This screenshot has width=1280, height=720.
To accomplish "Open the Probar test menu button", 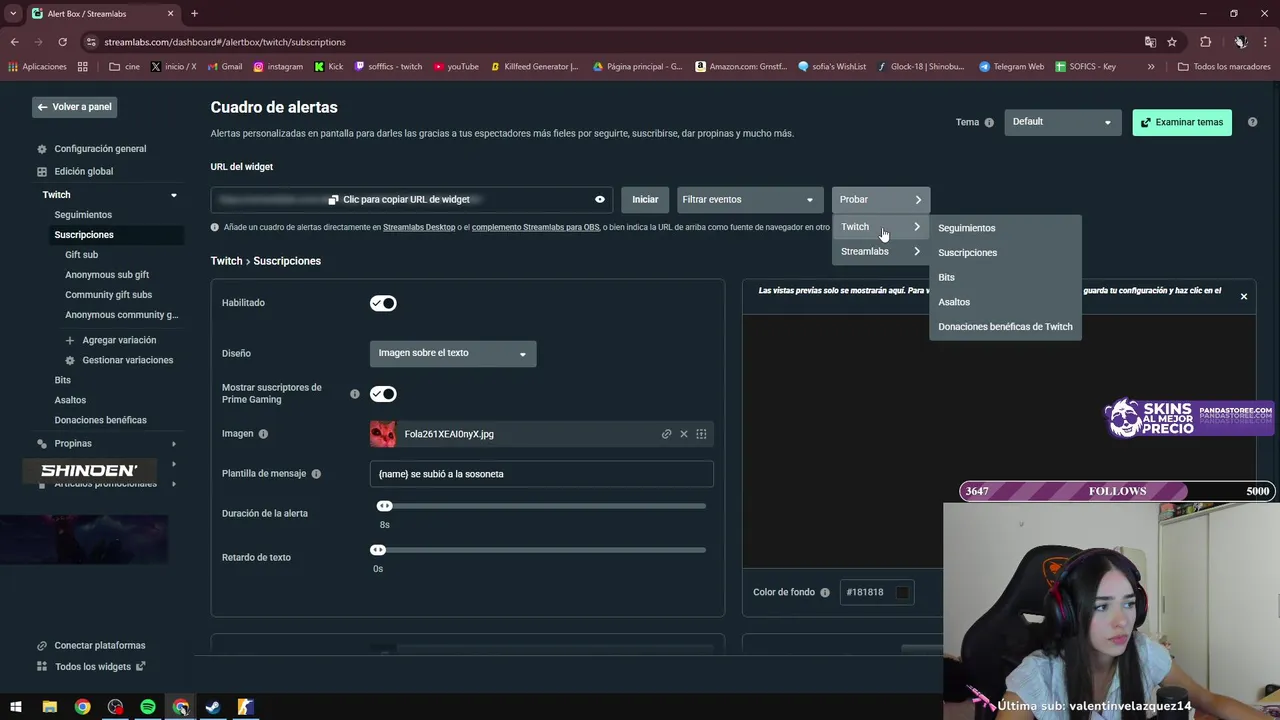I will (x=881, y=199).
